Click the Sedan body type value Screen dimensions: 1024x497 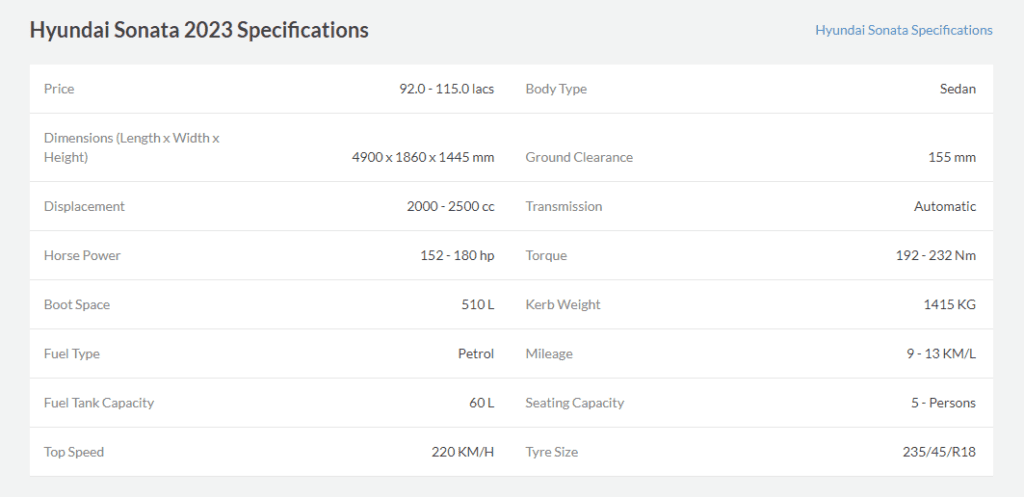(x=957, y=89)
